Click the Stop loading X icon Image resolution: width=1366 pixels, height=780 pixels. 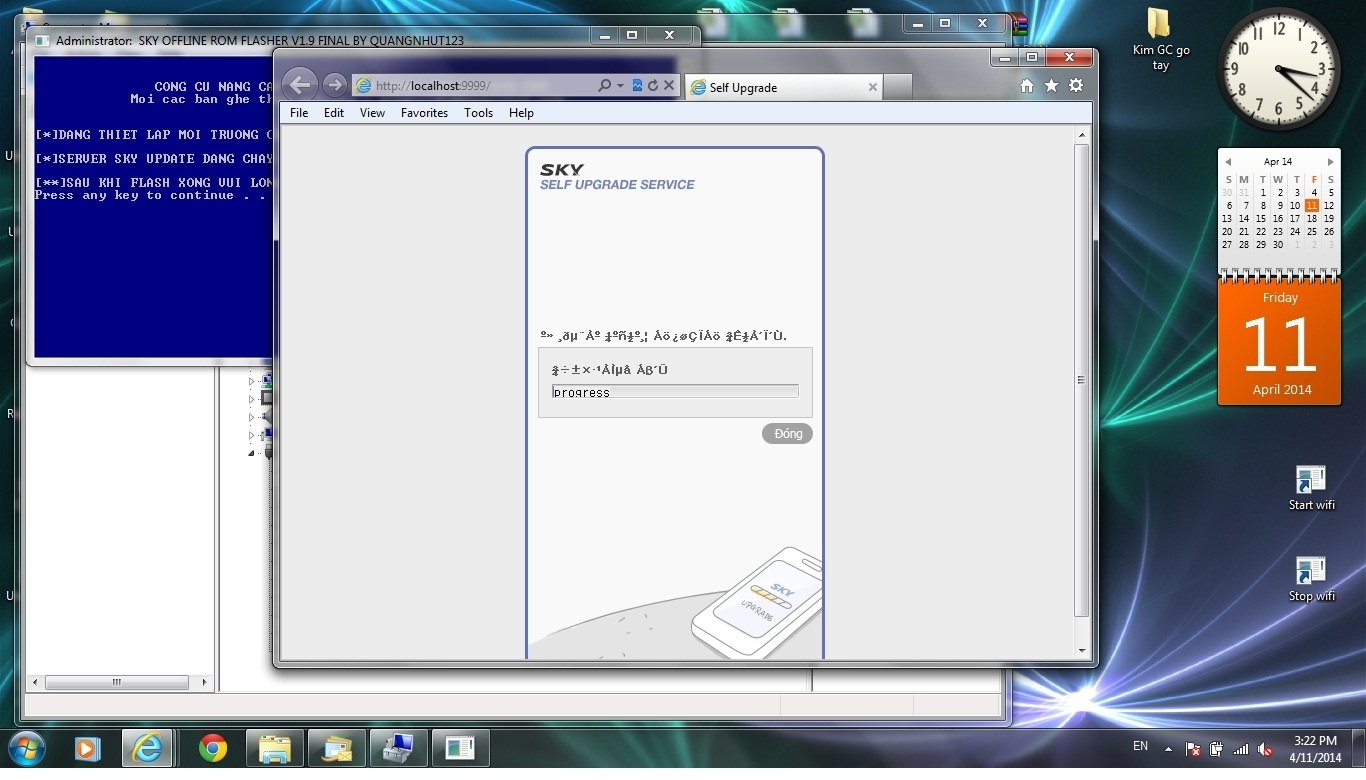pos(669,86)
